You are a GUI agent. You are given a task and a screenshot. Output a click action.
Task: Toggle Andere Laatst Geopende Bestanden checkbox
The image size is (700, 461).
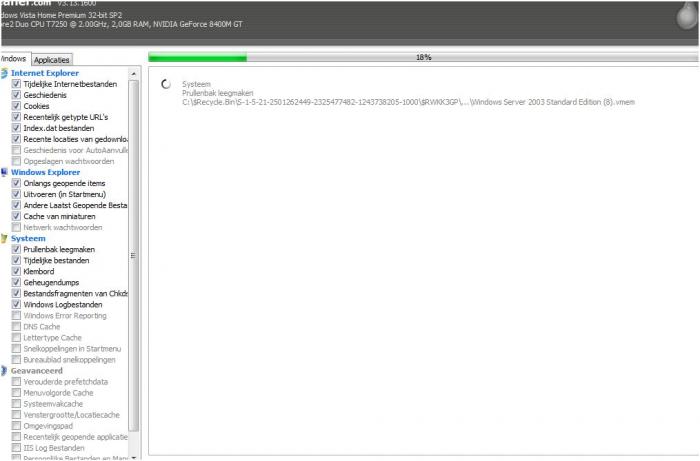[17, 205]
